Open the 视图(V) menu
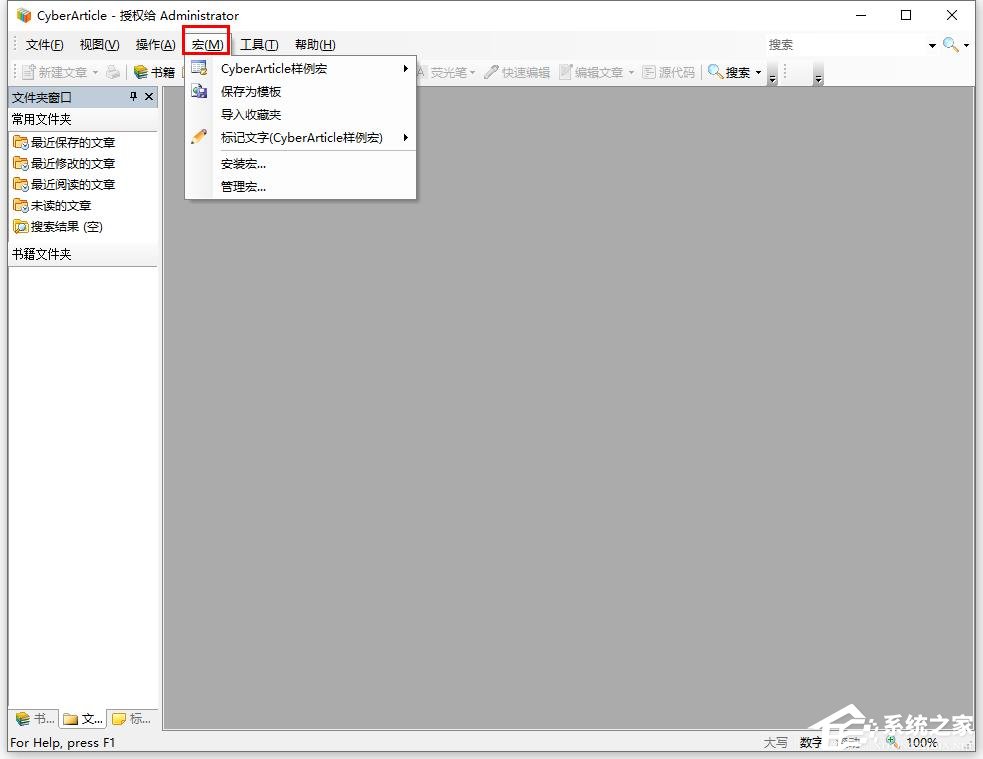The height and width of the screenshot is (759, 983). tap(99, 45)
